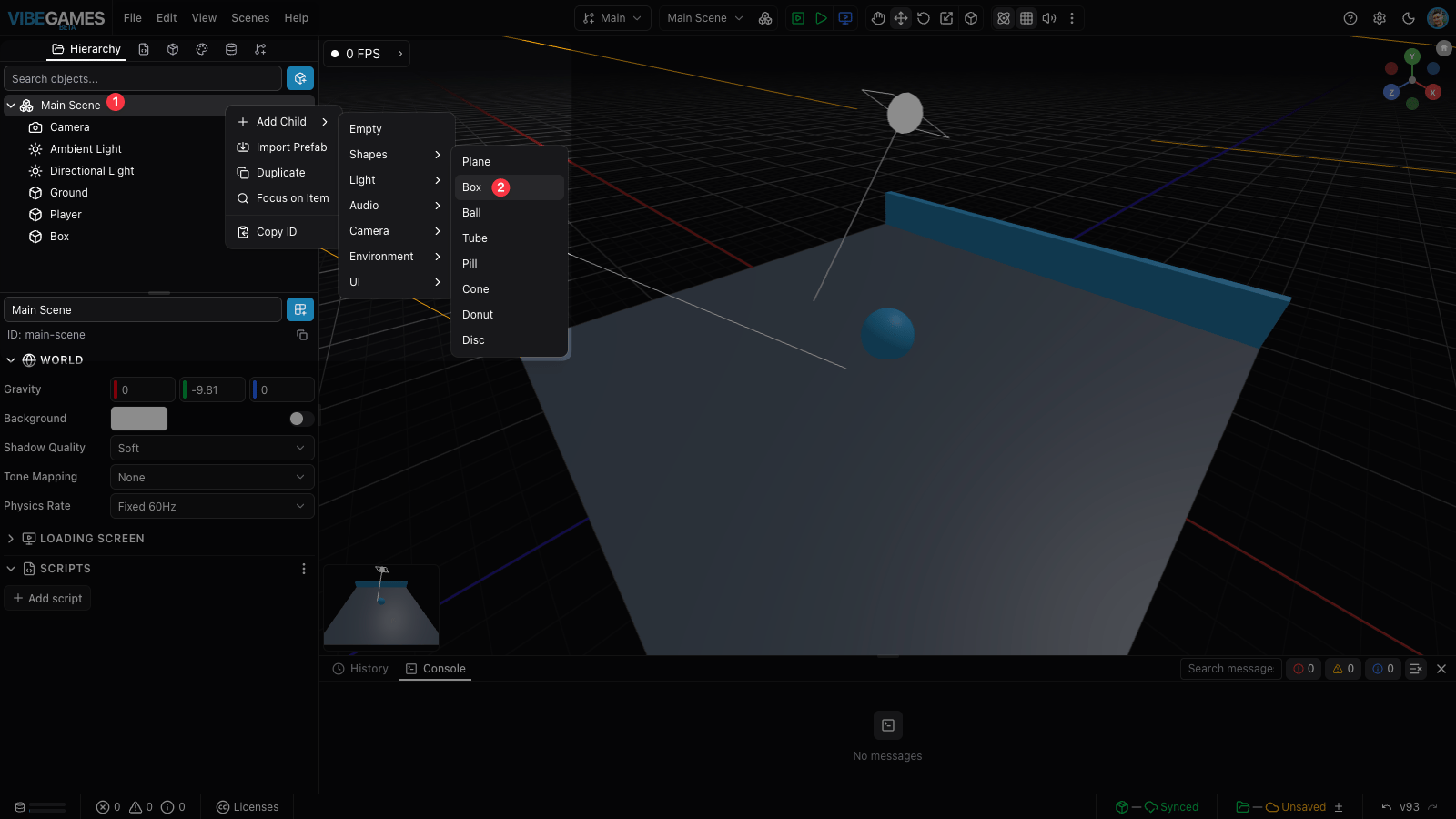The height and width of the screenshot is (819, 1456).
Task: Toggle the Background switch in World
Action: [301, 419]
